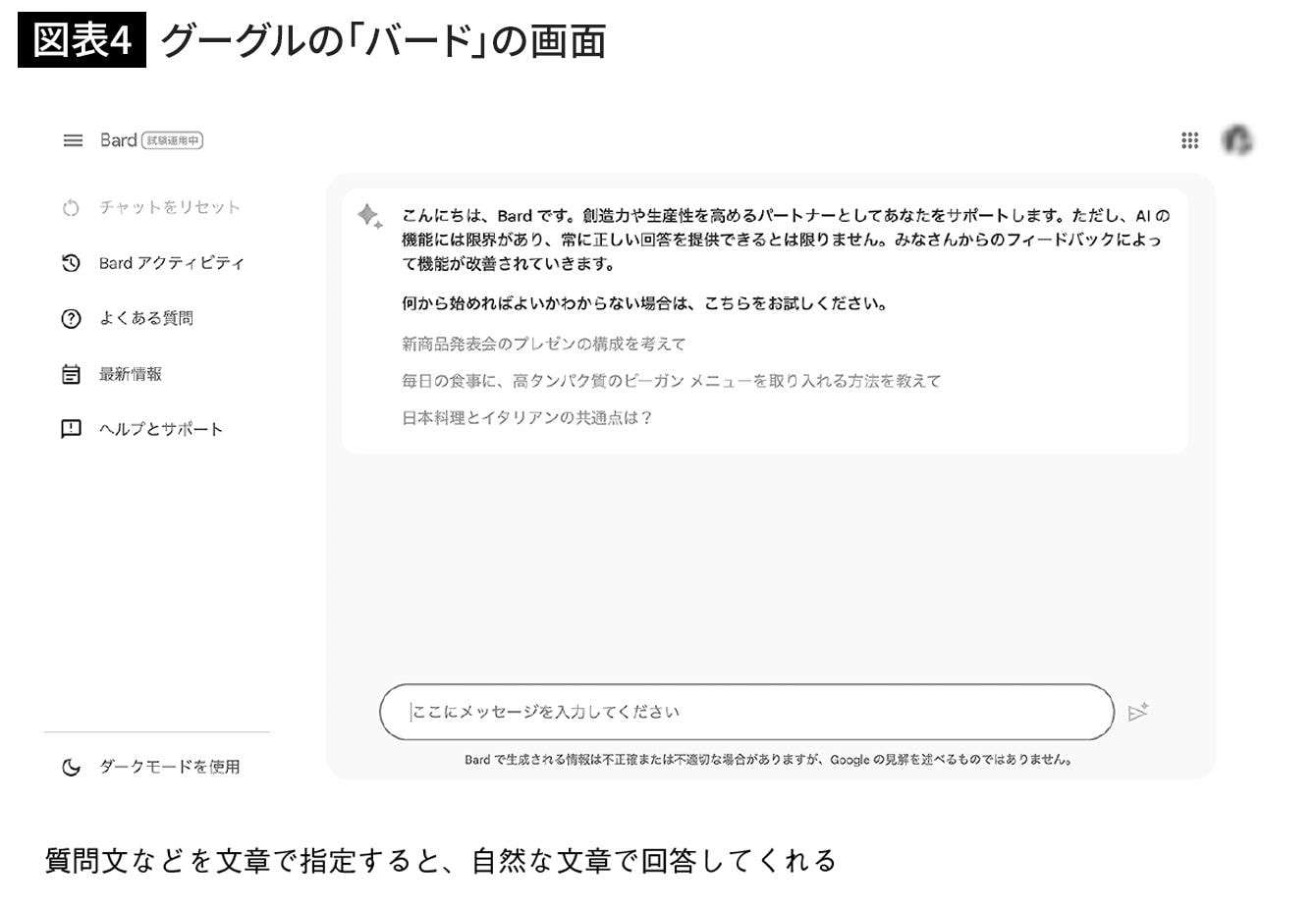Click the Bard sparkle icon in greeting

click(369, 216)
